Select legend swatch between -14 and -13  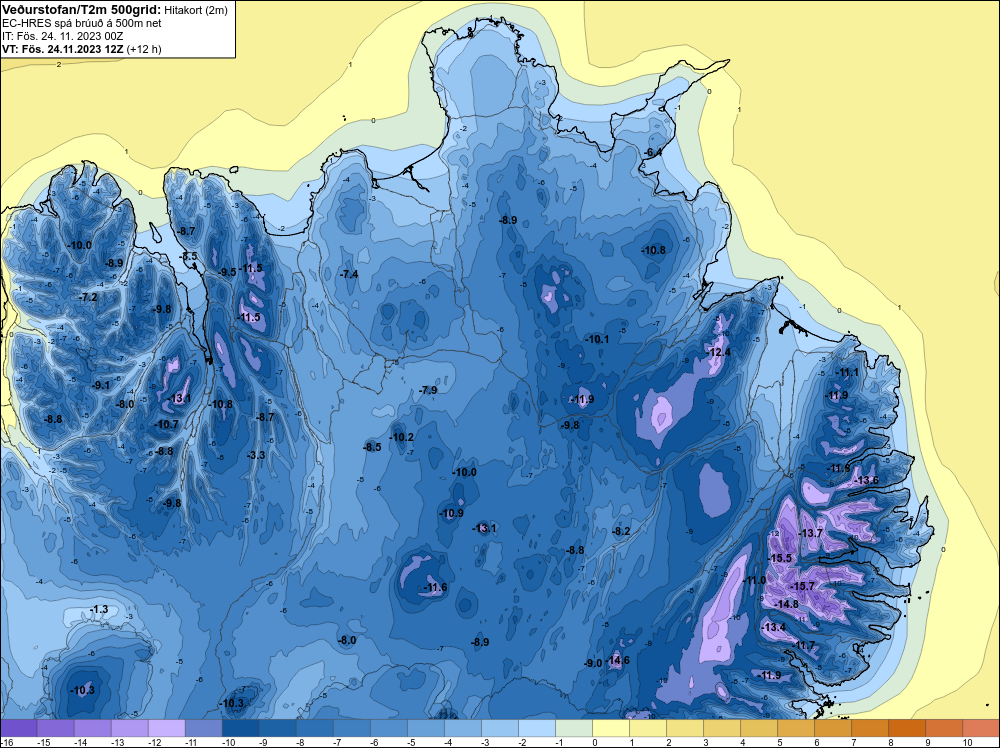pos(93,728)
